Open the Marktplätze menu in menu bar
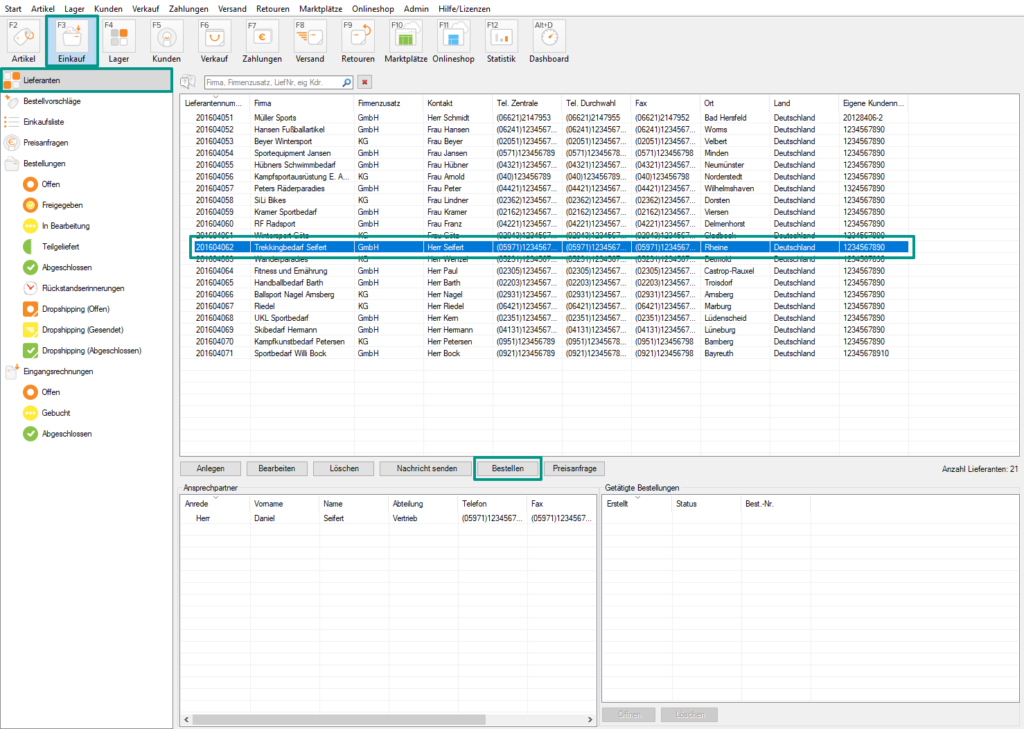The width and height of the screenshot is (1024, 729). tap(322, 8)
